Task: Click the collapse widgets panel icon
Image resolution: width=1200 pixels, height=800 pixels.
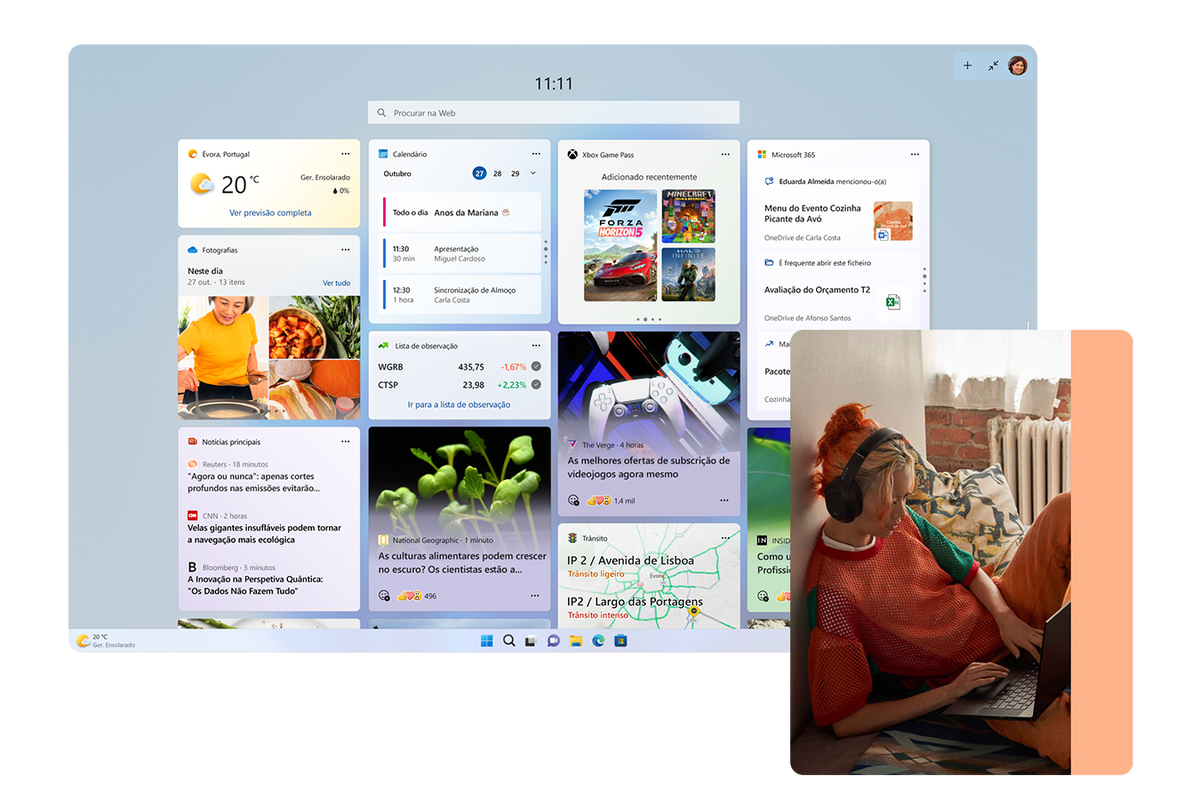Action: click(x=993, y=66)
